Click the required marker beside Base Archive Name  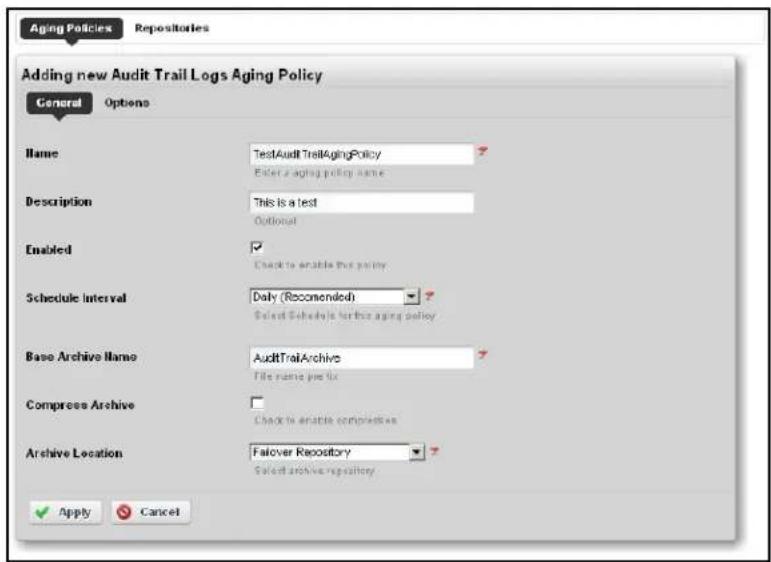click(483, 355)
